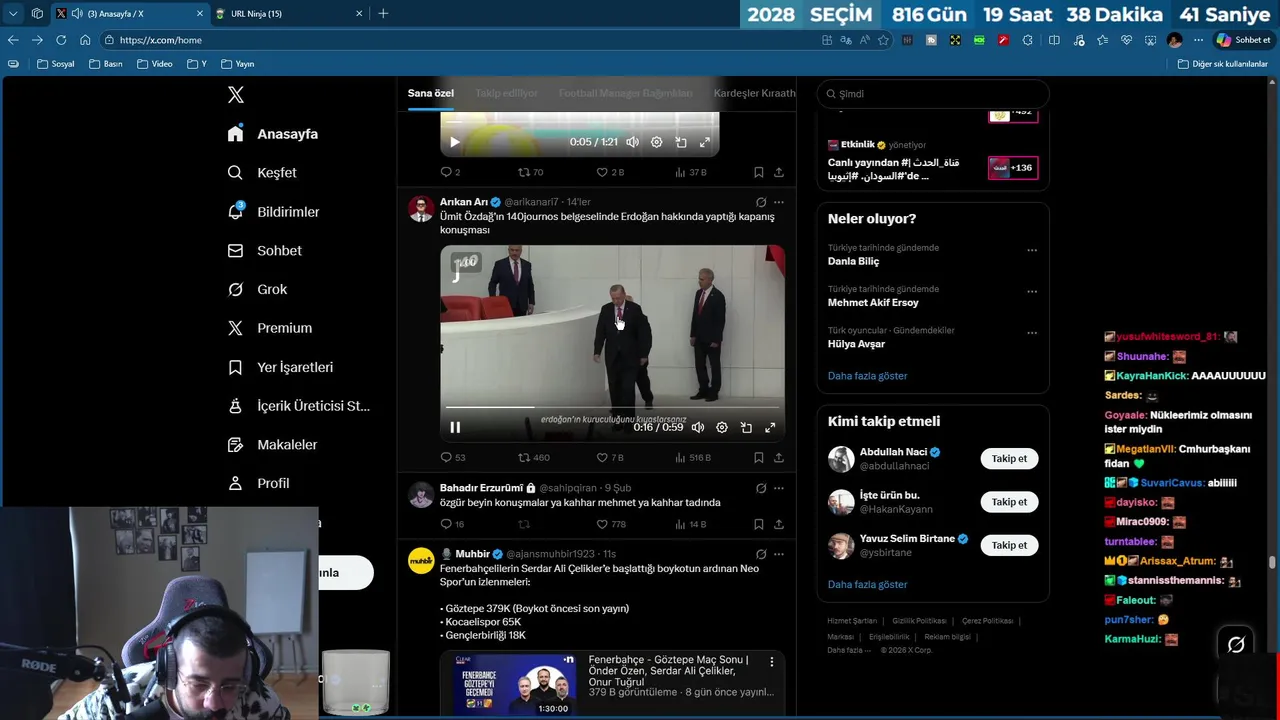Open options for Danla Bilic trend
The width and height of the screenshot is (1280, 720).
(1032, 250)
